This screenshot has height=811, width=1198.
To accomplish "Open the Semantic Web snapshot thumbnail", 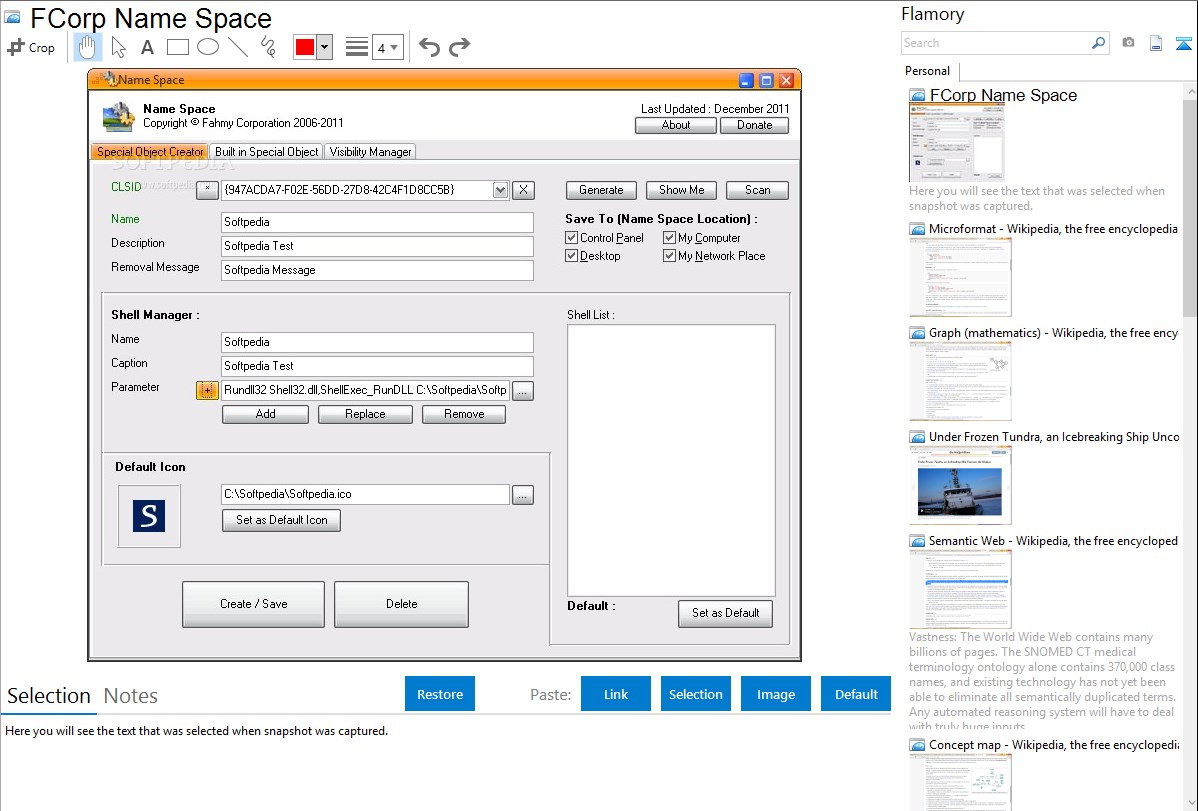I will tap(960, 589).
